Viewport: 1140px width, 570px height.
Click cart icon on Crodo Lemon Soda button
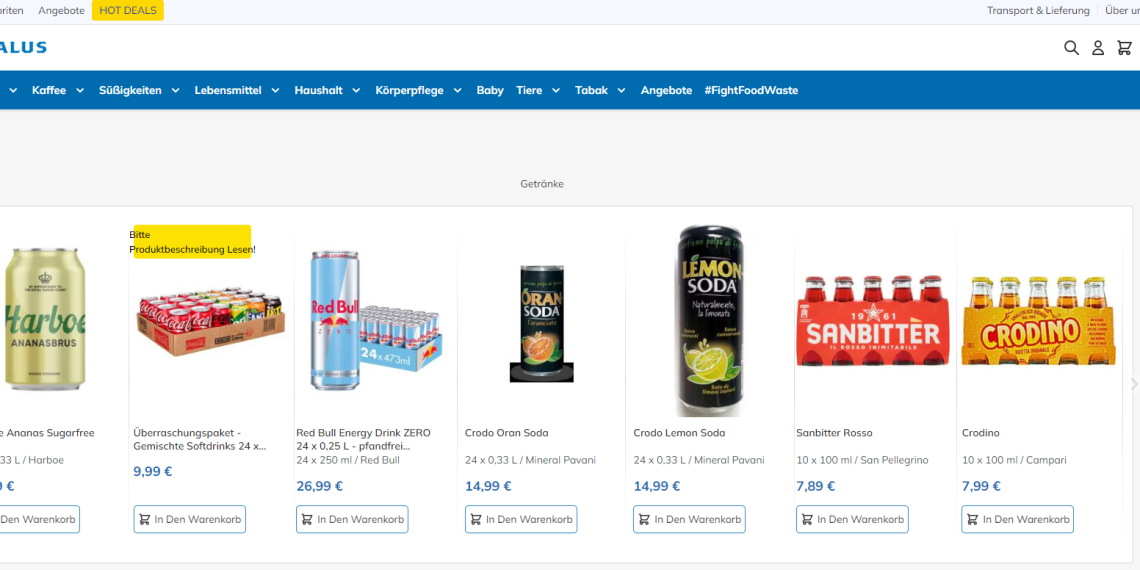coord(643,520)
